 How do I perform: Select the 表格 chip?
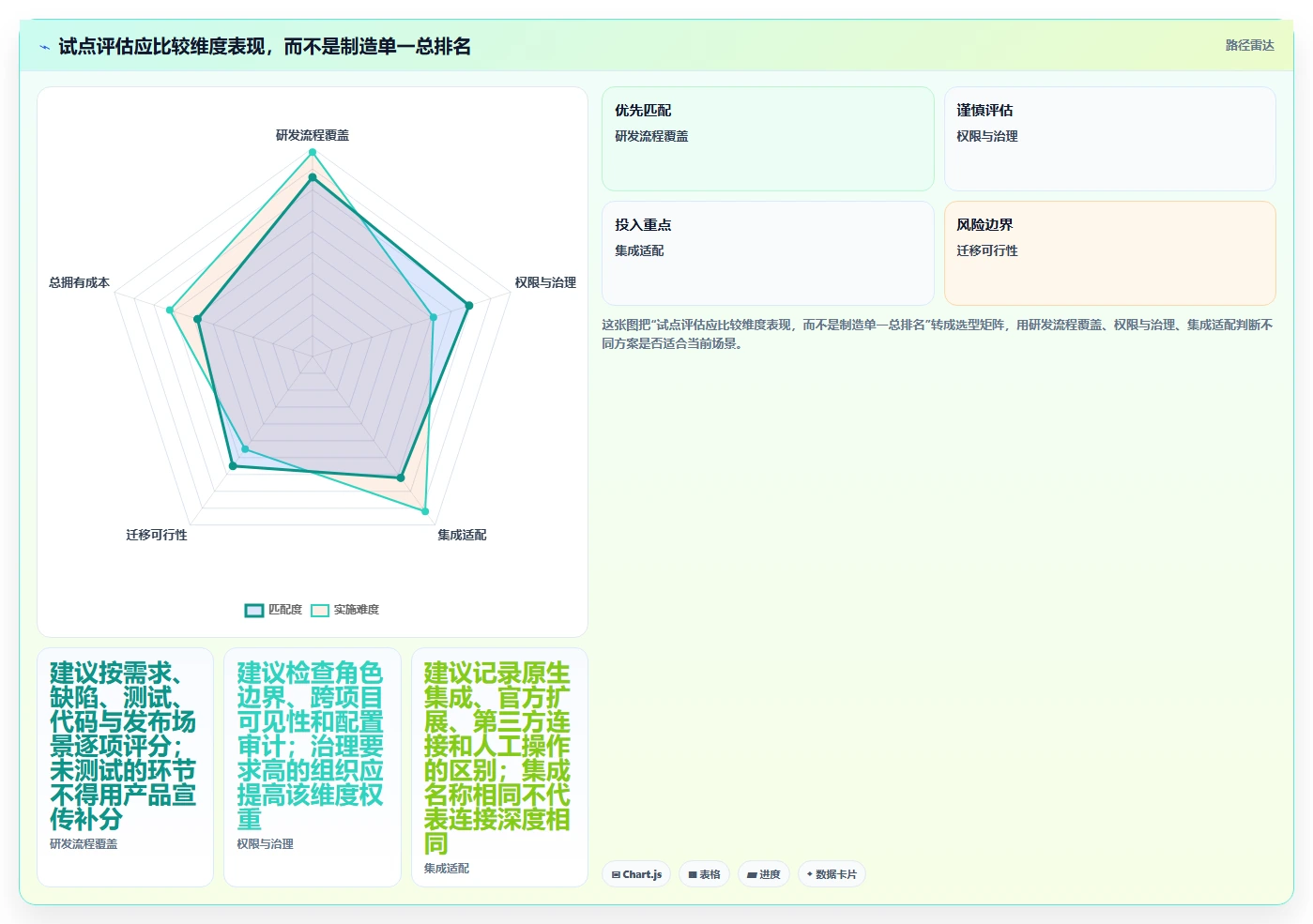[704, 874]
